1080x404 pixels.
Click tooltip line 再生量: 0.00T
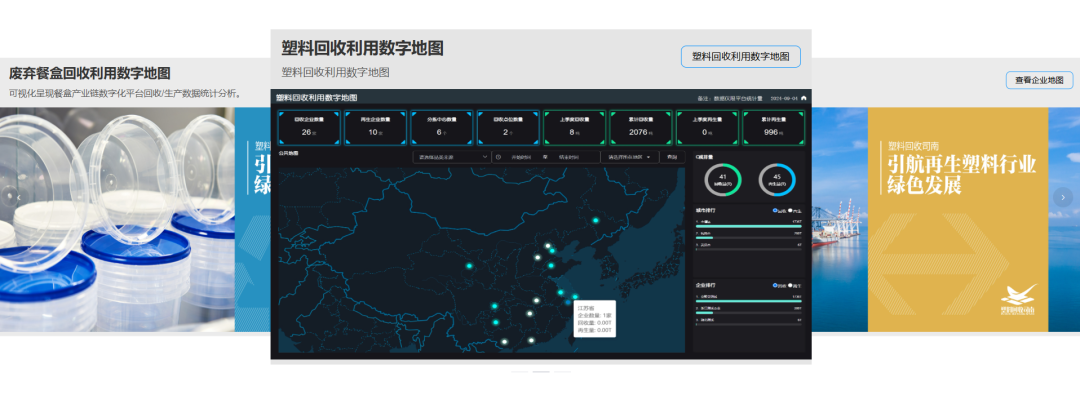594,330
